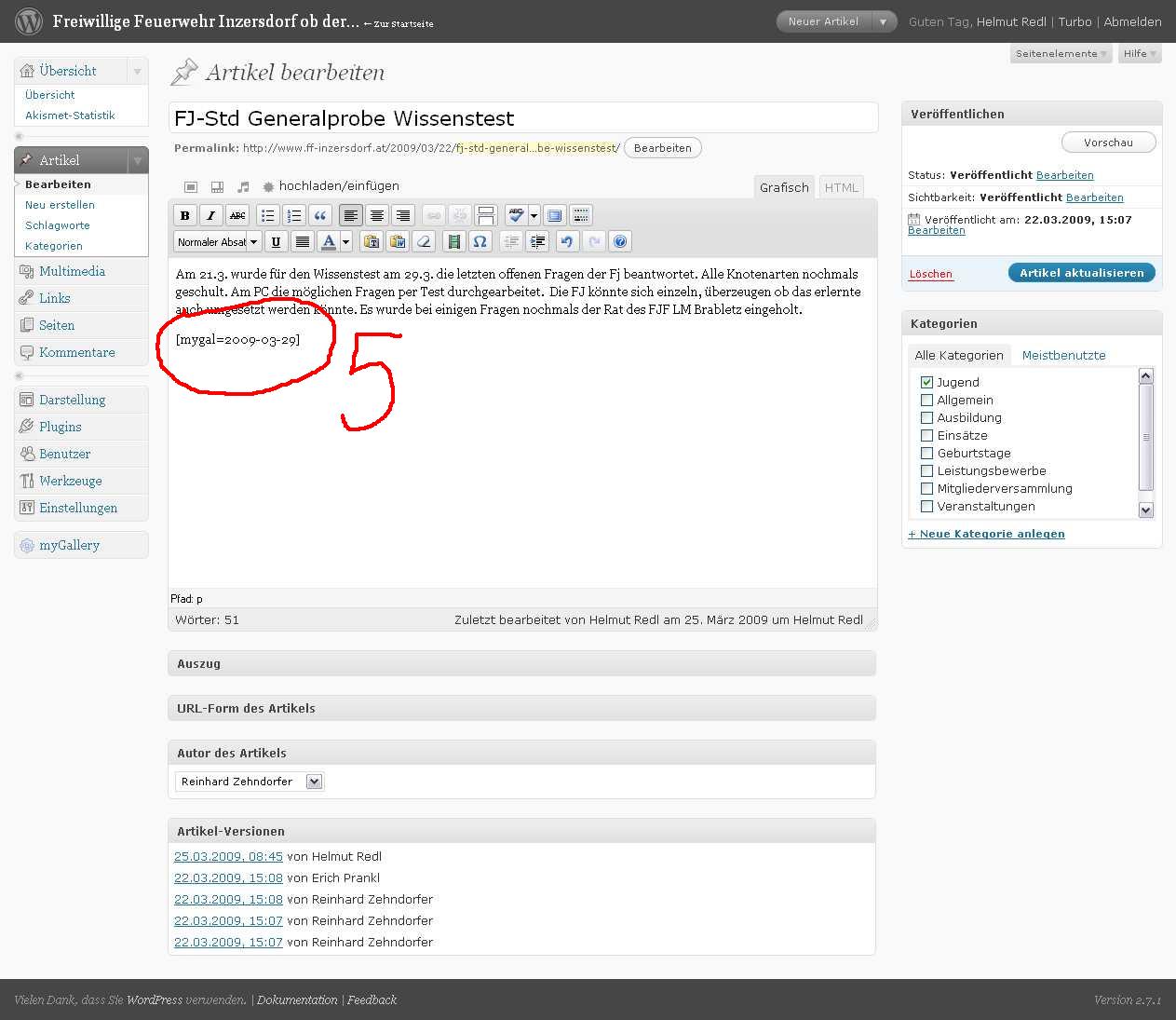Switch to the Meistbenutzte categories tab

pos(1063,355)
